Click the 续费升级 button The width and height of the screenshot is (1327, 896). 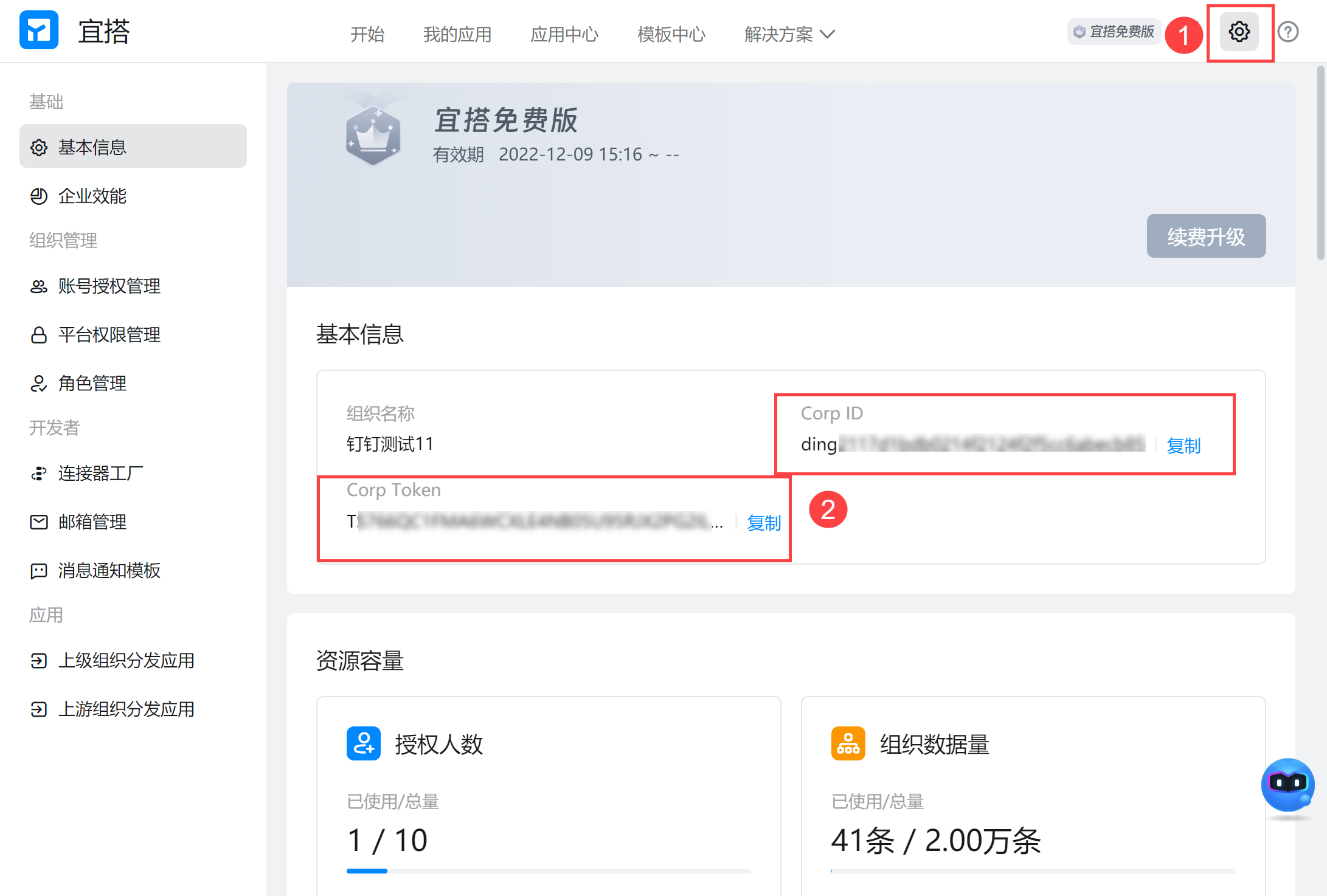pyautogui.click(x=1205, y=236)
